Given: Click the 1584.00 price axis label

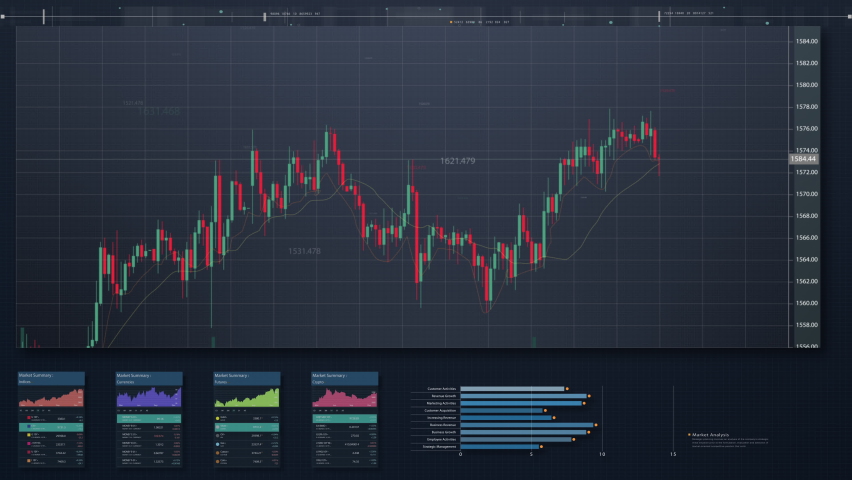Looking at the screenshot, I should (807, 41).
